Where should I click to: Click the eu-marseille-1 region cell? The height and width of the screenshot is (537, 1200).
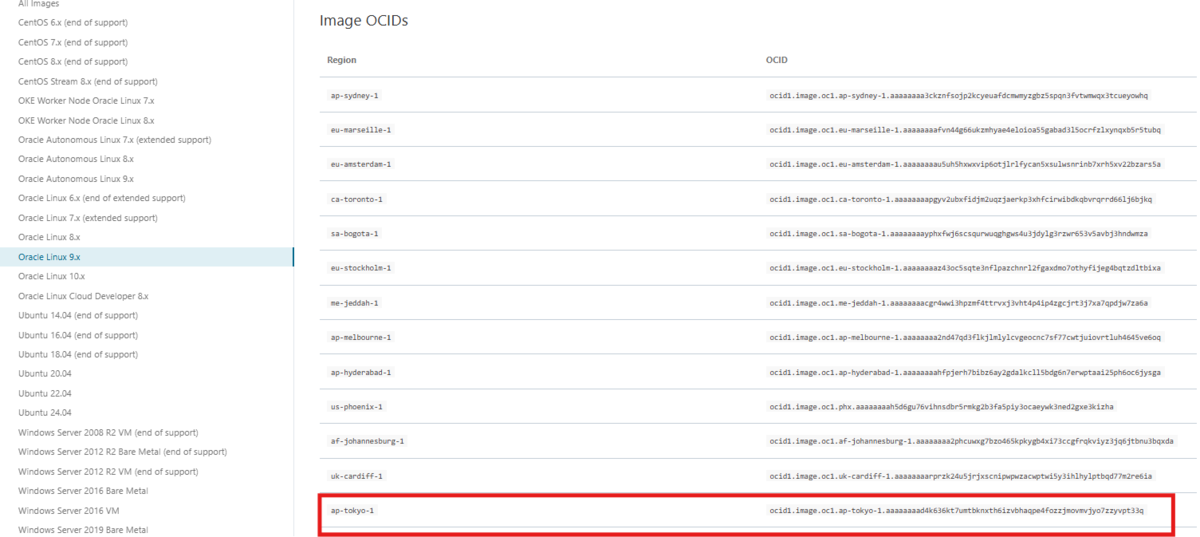[360, 130]
